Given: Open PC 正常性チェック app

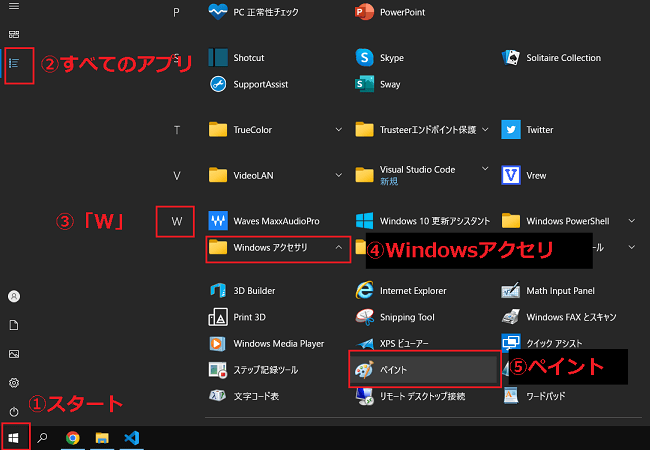Looking at the screenshot, I should (x=253, y=12).
